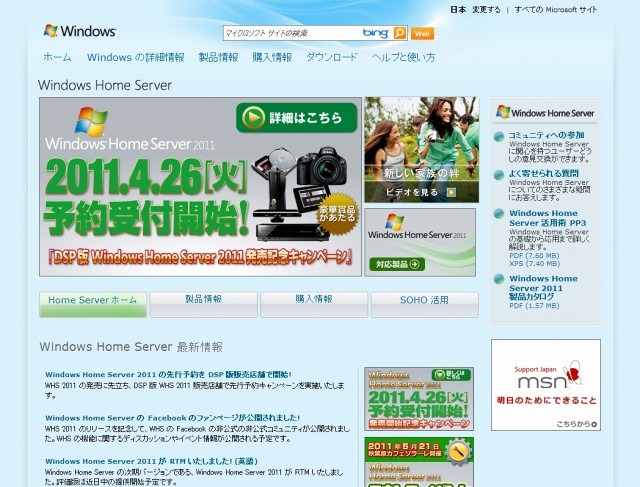
Task: Open the 新しい家族の絆 video thumbnail
Action: 422,149
